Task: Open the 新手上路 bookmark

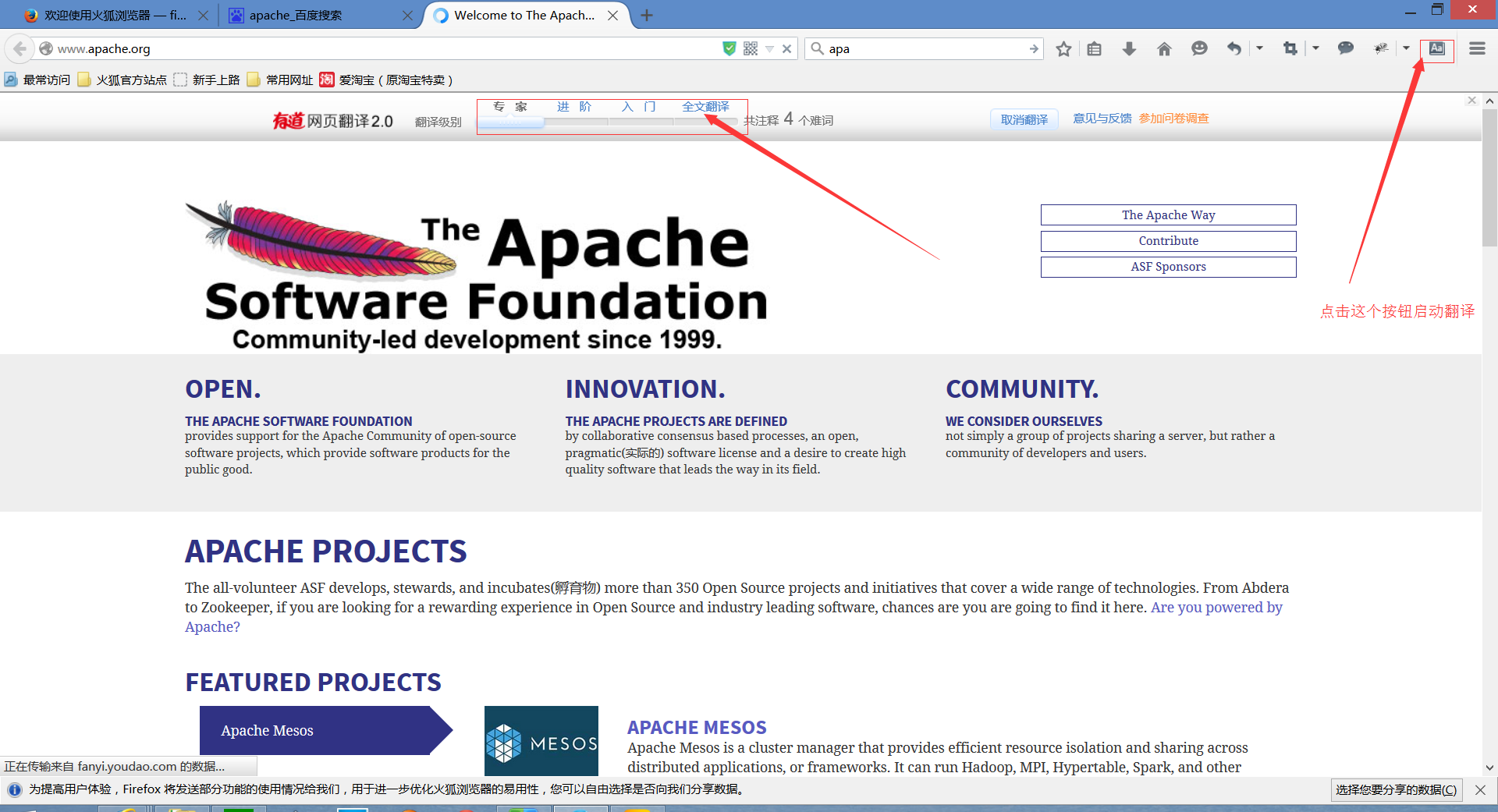Action: [207, 80]
